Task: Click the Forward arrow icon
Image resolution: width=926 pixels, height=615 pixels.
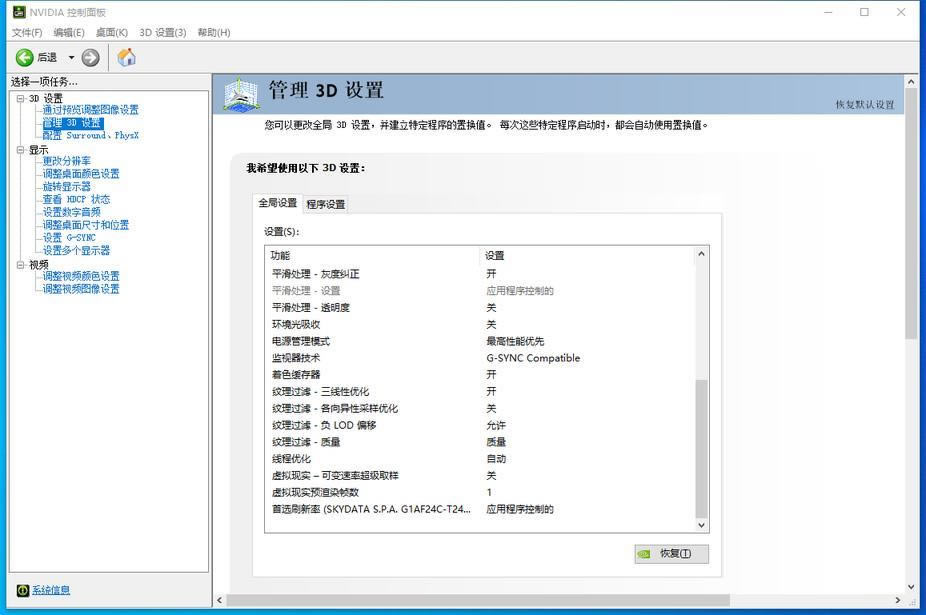Action: (x=90, y=57)
